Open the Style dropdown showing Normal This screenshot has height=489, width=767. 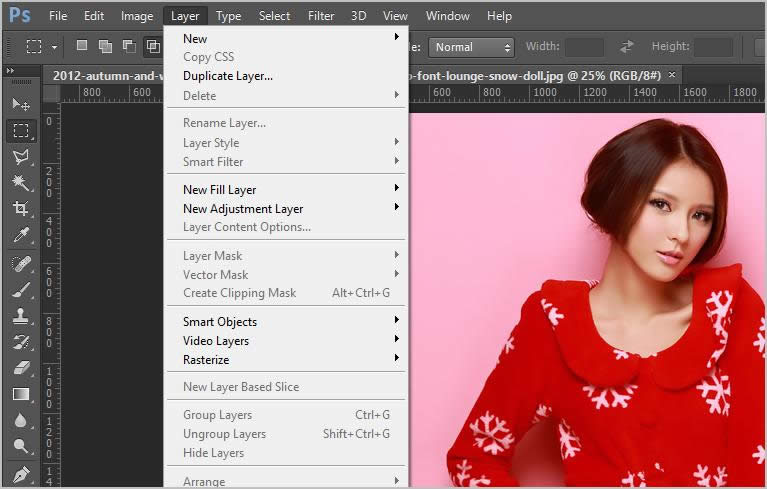(x=471, y=47)
